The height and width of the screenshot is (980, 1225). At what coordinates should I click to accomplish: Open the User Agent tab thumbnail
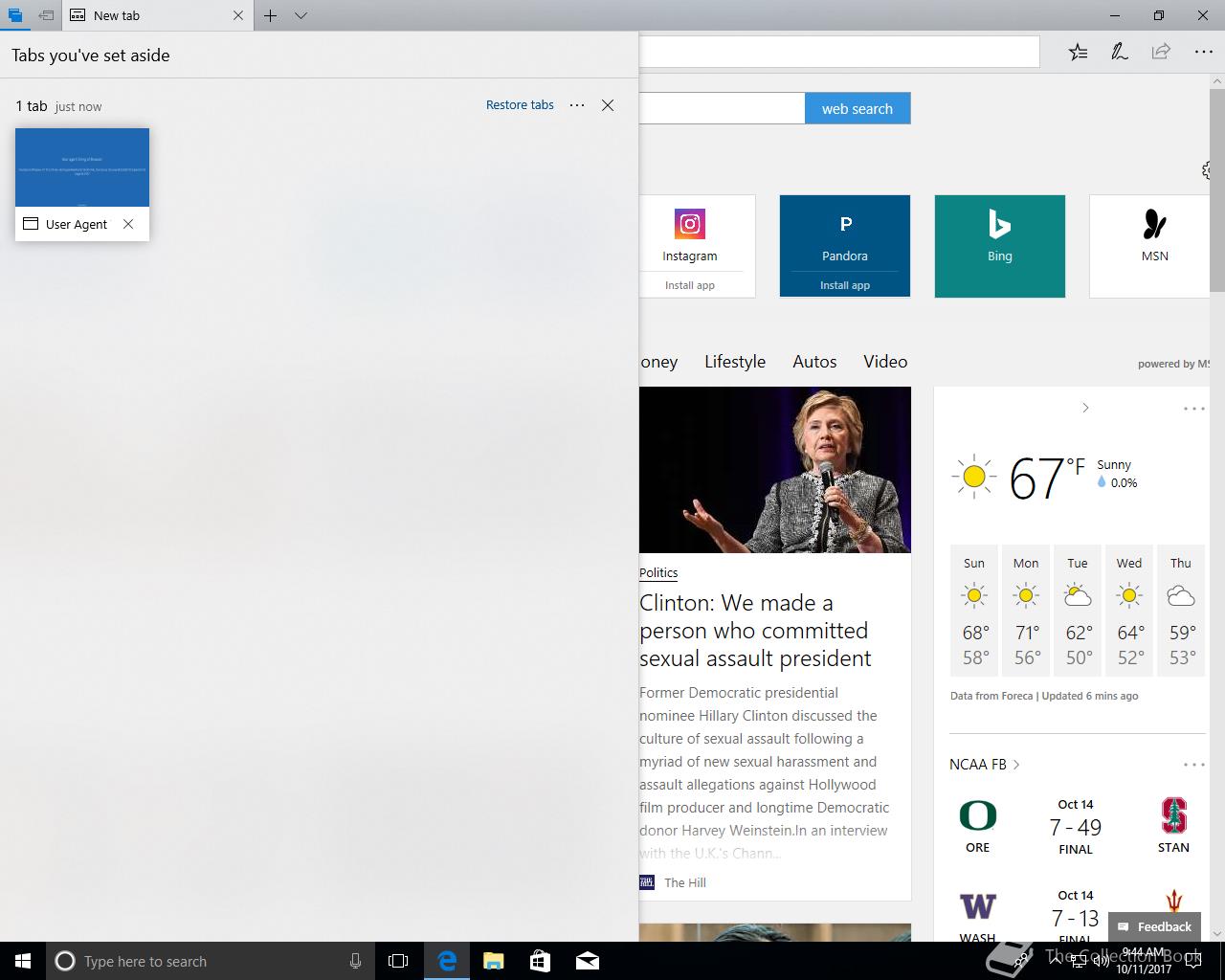coord(82,167)
